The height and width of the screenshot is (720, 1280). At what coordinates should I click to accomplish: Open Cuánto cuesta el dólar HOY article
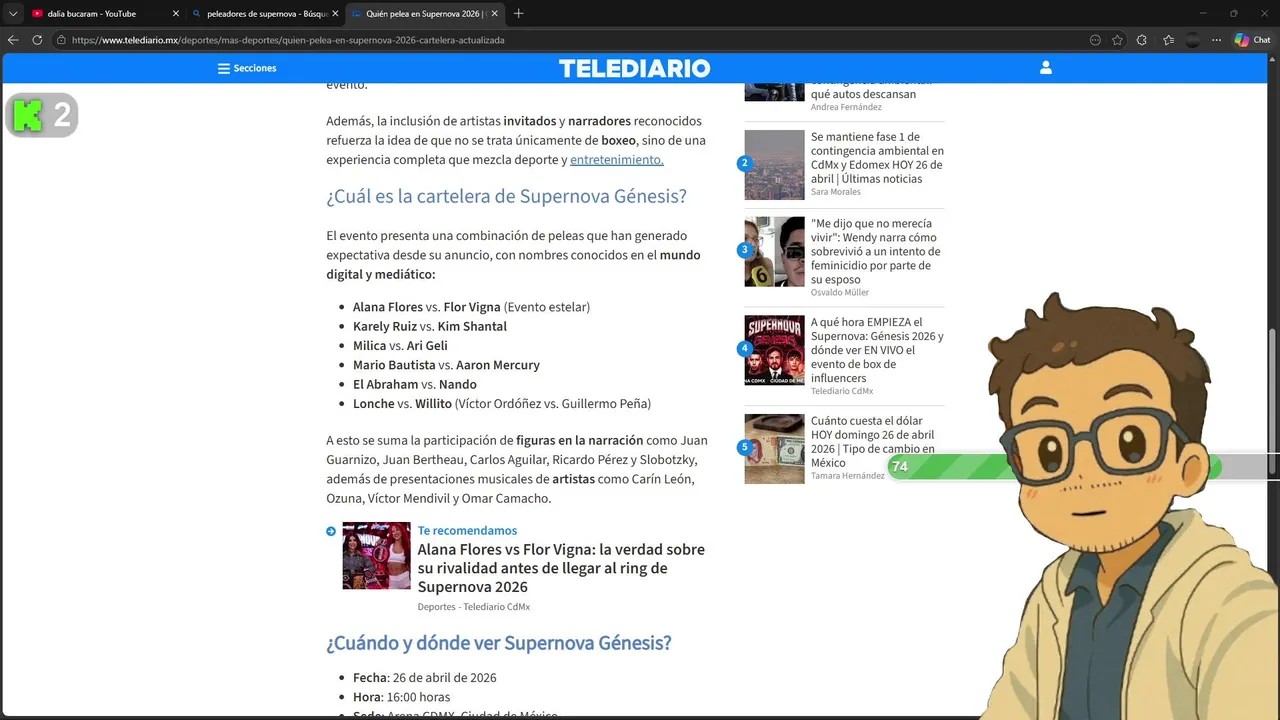(873, 442)
